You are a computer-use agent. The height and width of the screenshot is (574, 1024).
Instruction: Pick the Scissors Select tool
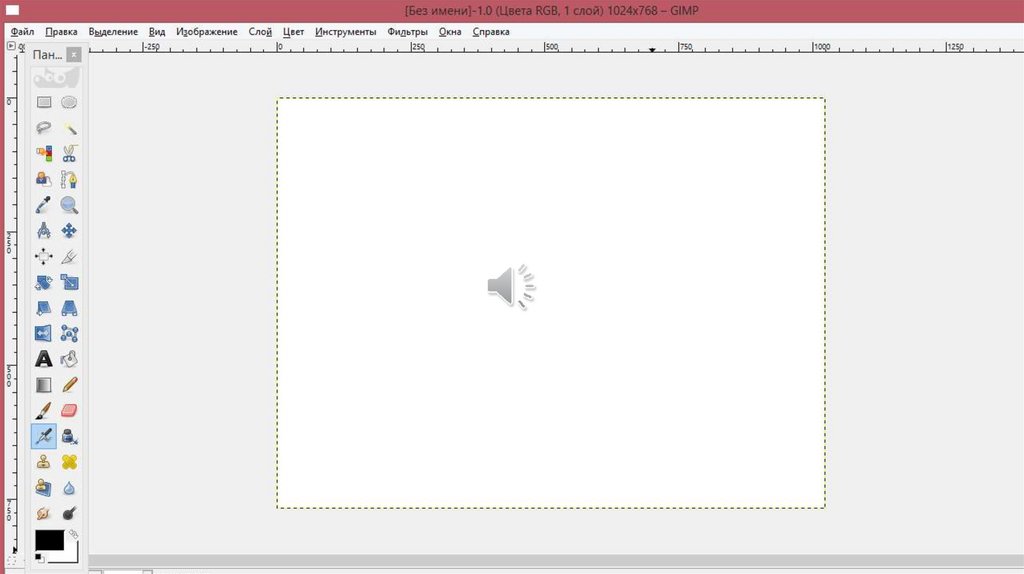click(x=69, y=154)
